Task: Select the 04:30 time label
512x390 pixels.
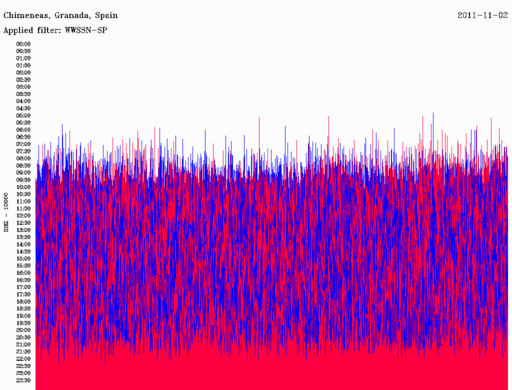Action: tap(23, 108)
